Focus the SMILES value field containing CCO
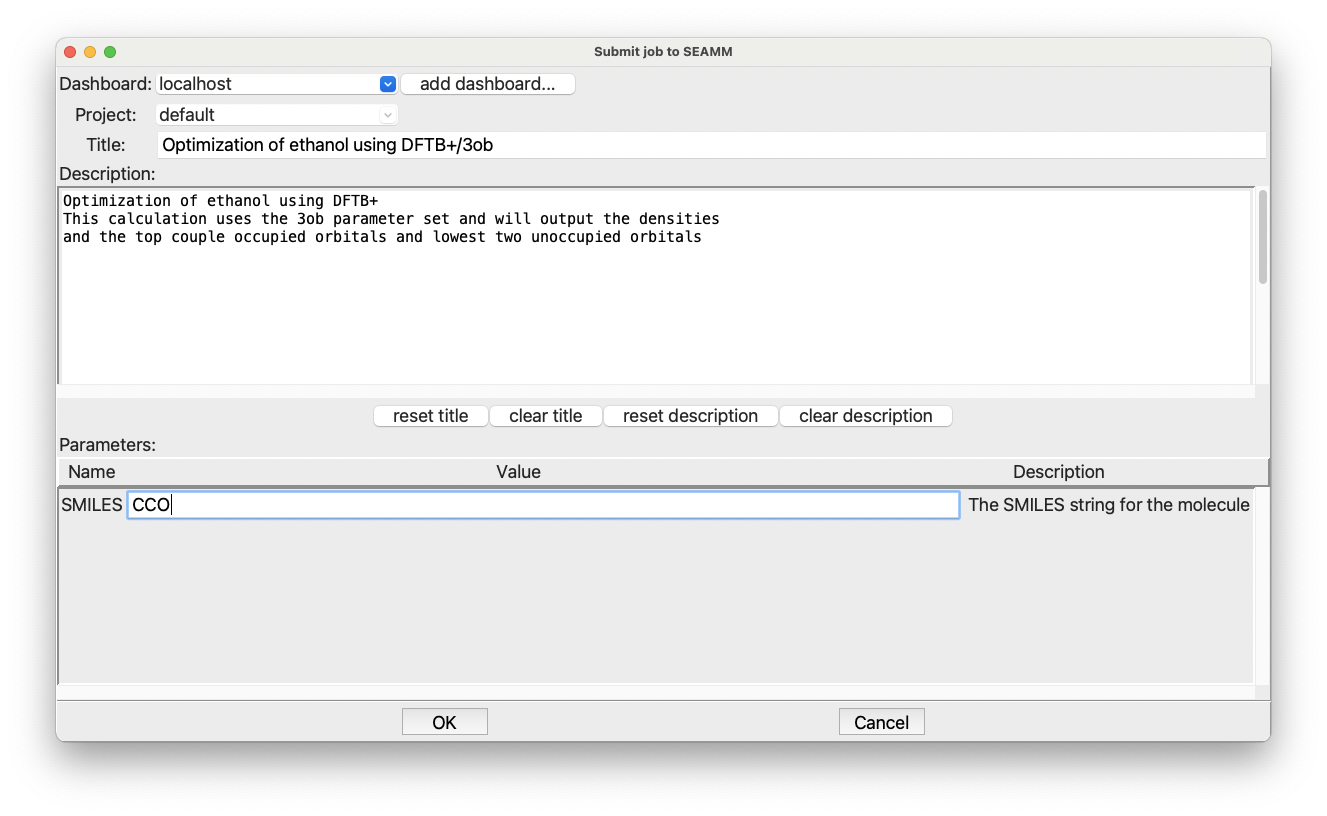The image size is (1327, 816). (543, 505)
